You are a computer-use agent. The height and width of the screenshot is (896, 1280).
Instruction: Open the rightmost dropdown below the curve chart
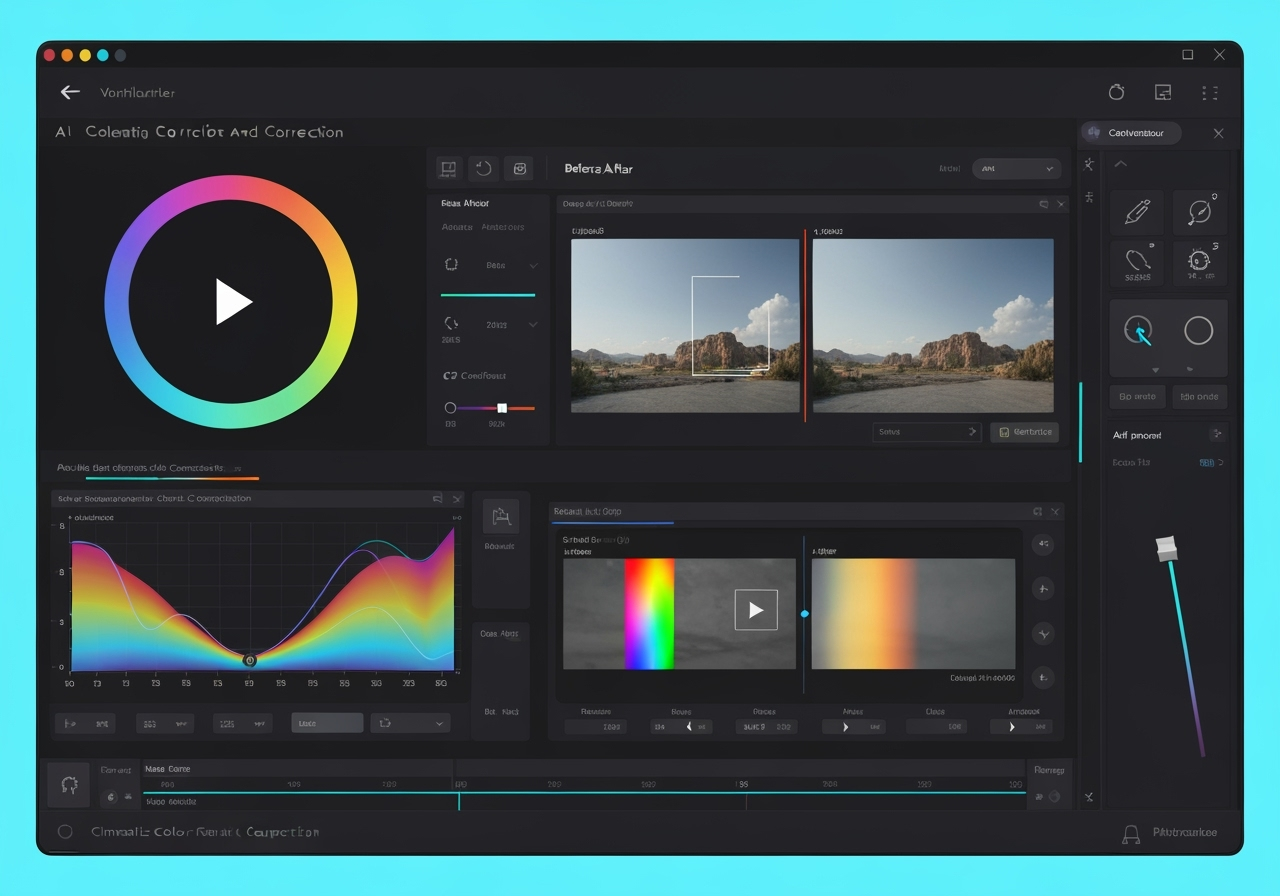(x=410, y=723)
